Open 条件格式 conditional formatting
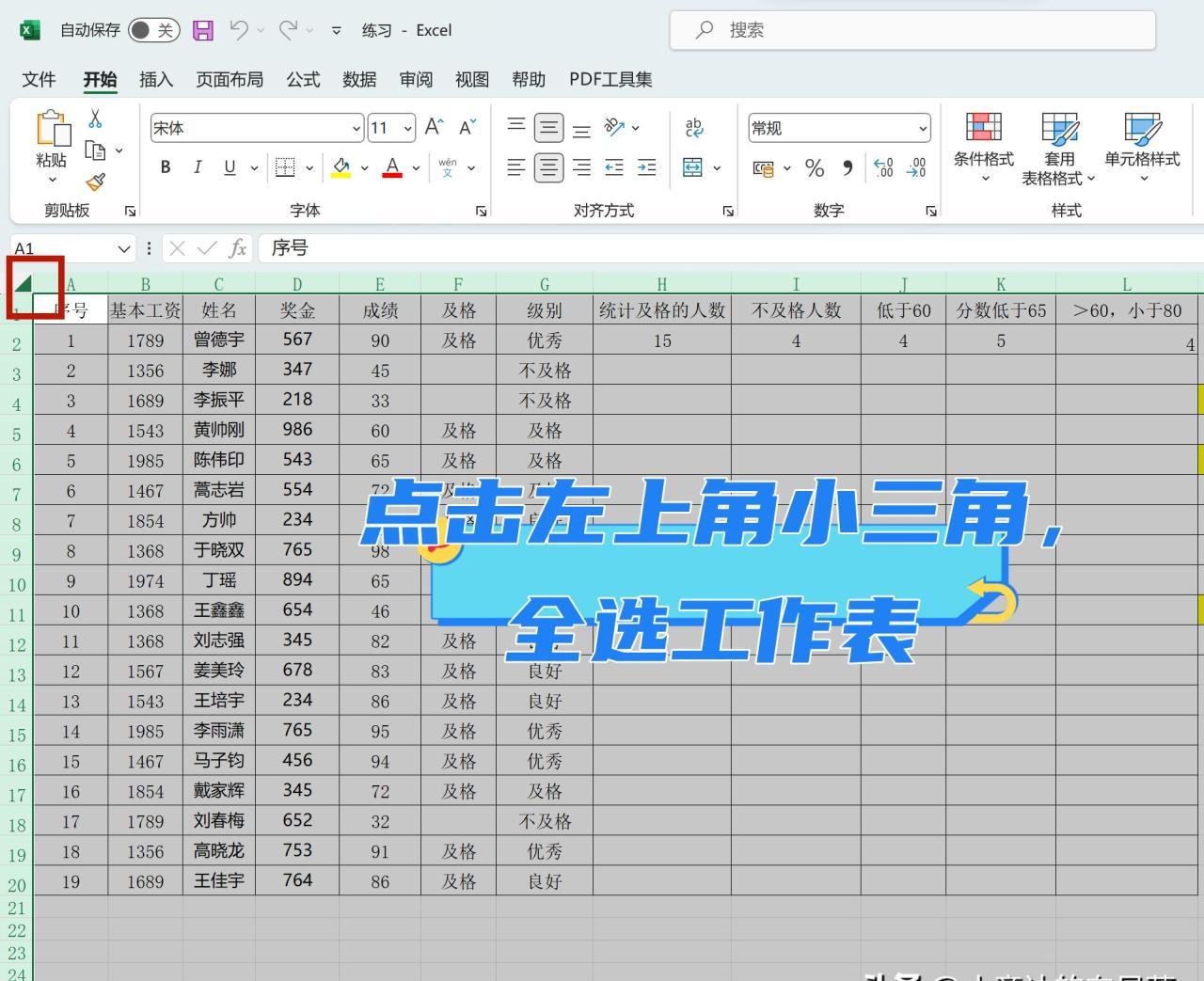This screenshot has height=981, width=1204. 984,146
